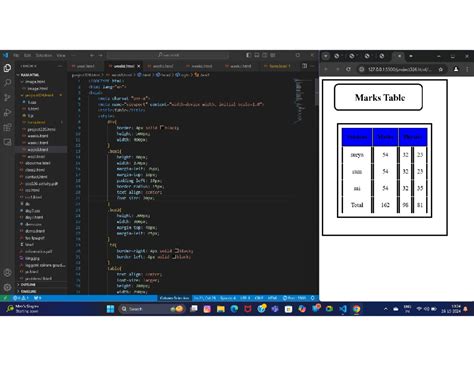This screenshot has width=474, height=366.
Task: Click the remote indicator in status bar
Action: pos(5,298)
